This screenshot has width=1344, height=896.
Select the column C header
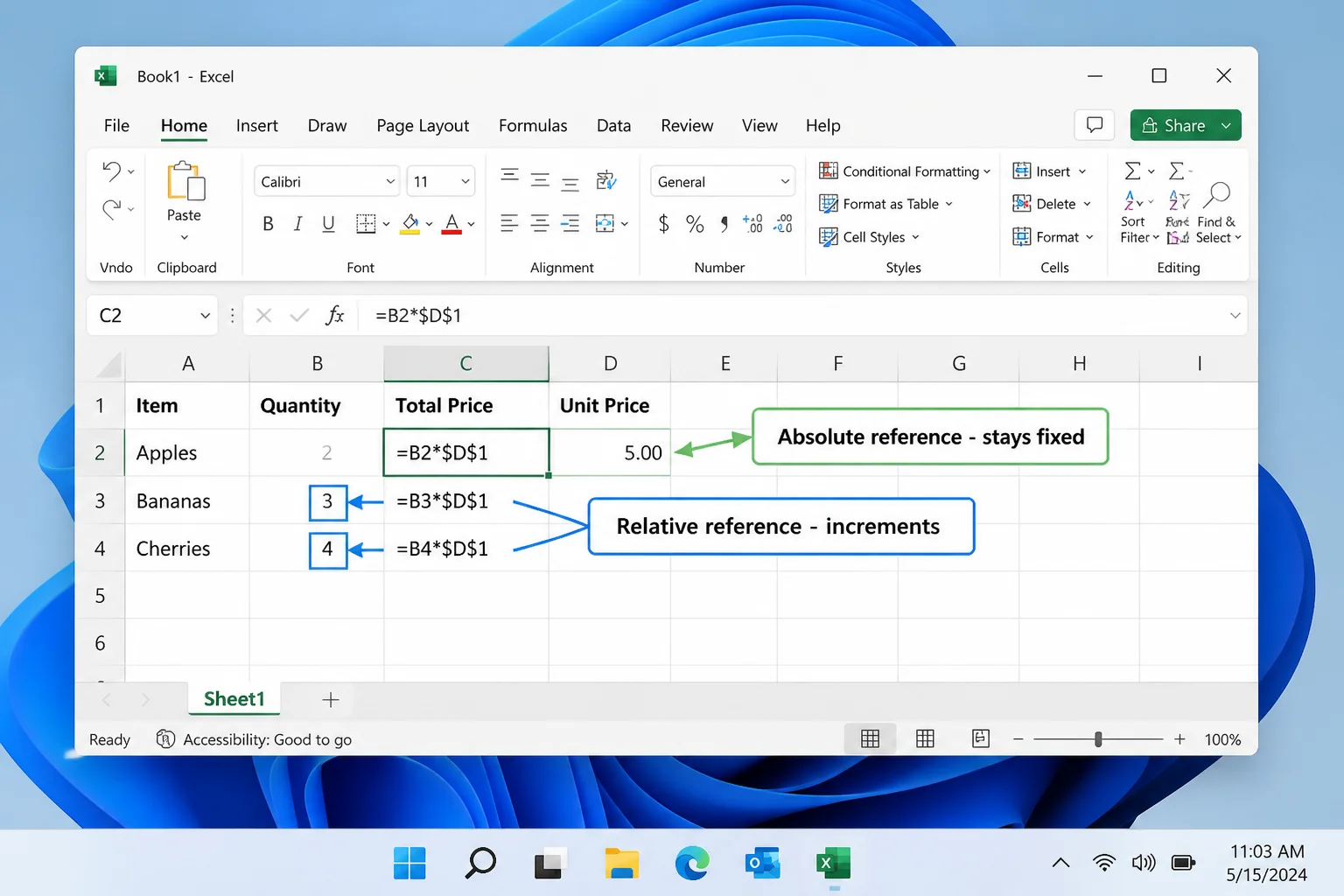466,364
